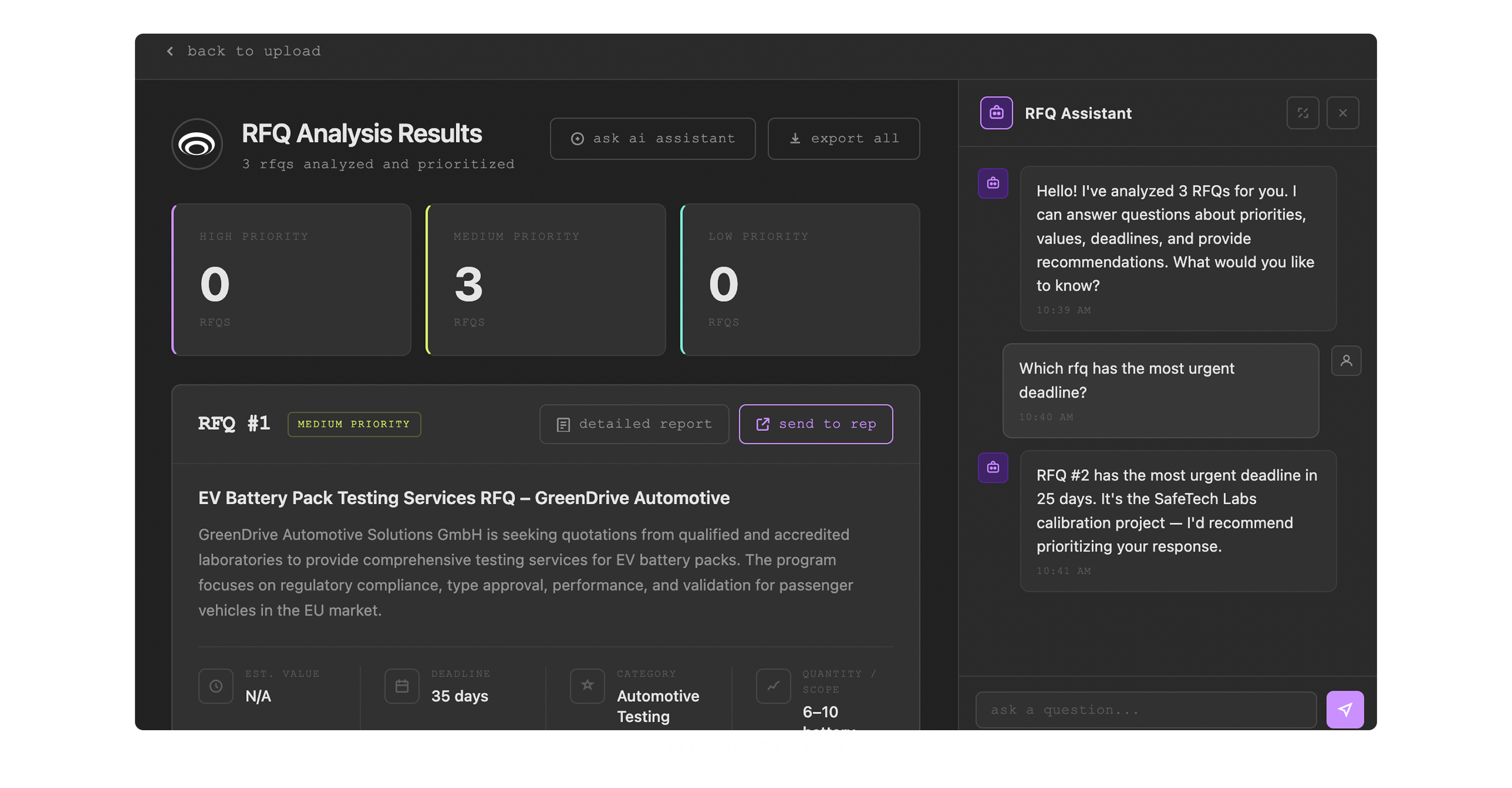Click send to rep for RFQ #1
Image resolution: width=1512 pixels, height=788 pixels.
point(816,424)
